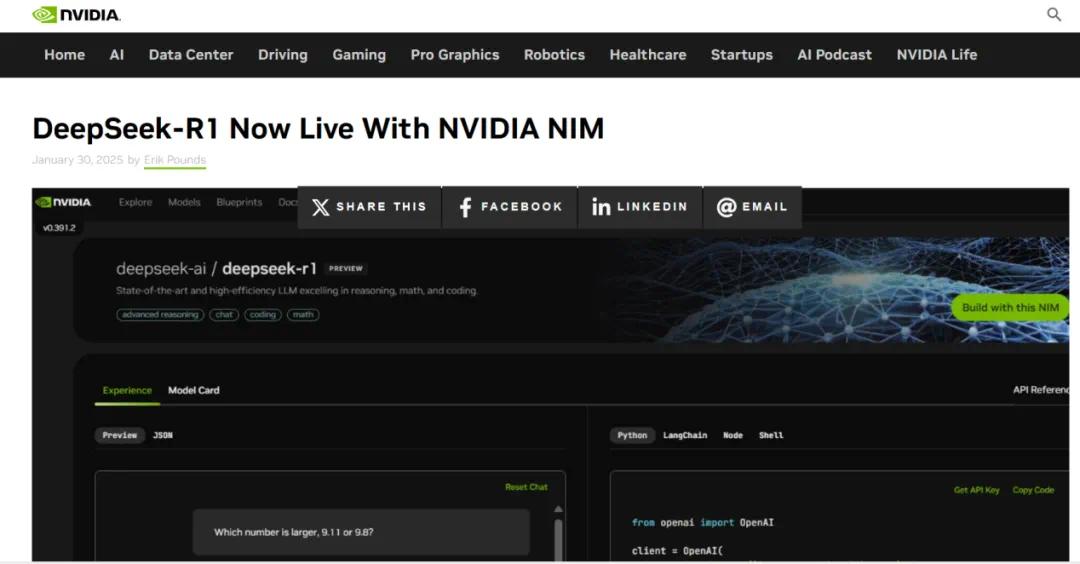Viewport: 1080px width, 564px height.
Task: Share the article via Email
Action: 752,207
